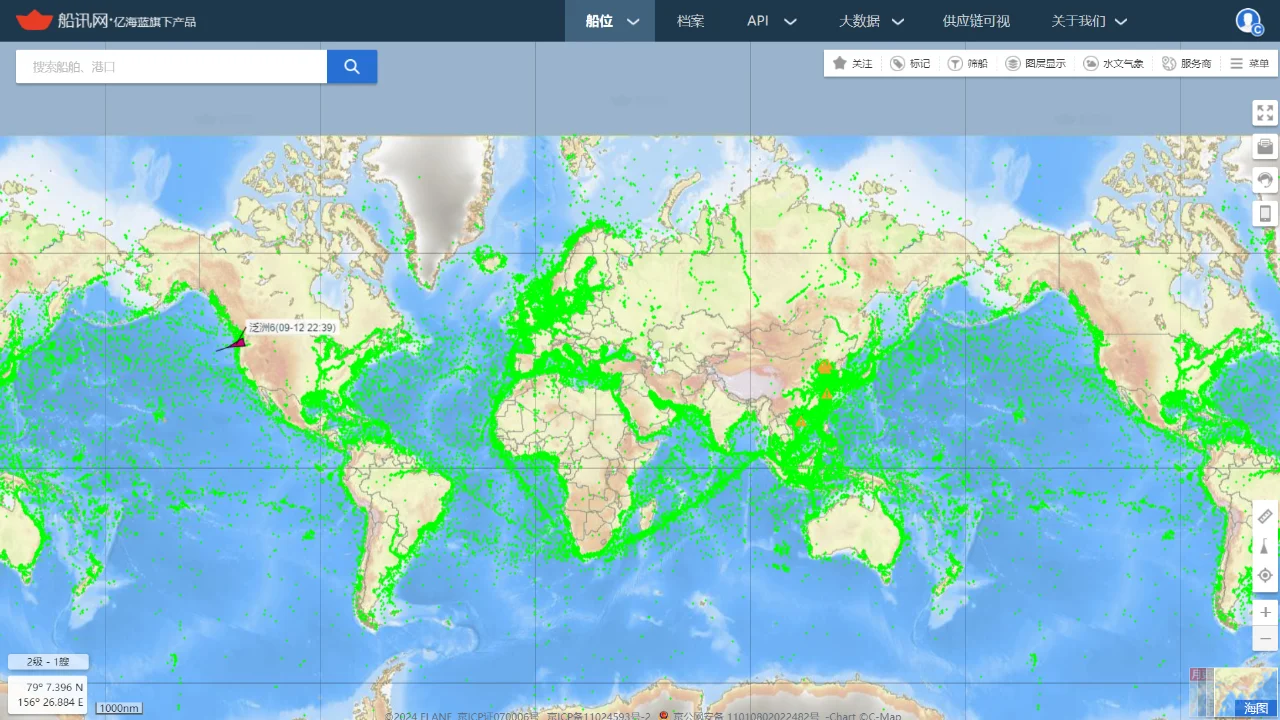1280x720 pixels.
Task: Click the 泛洲6(09-12 22:39) ship label
Action: (292, 328)
